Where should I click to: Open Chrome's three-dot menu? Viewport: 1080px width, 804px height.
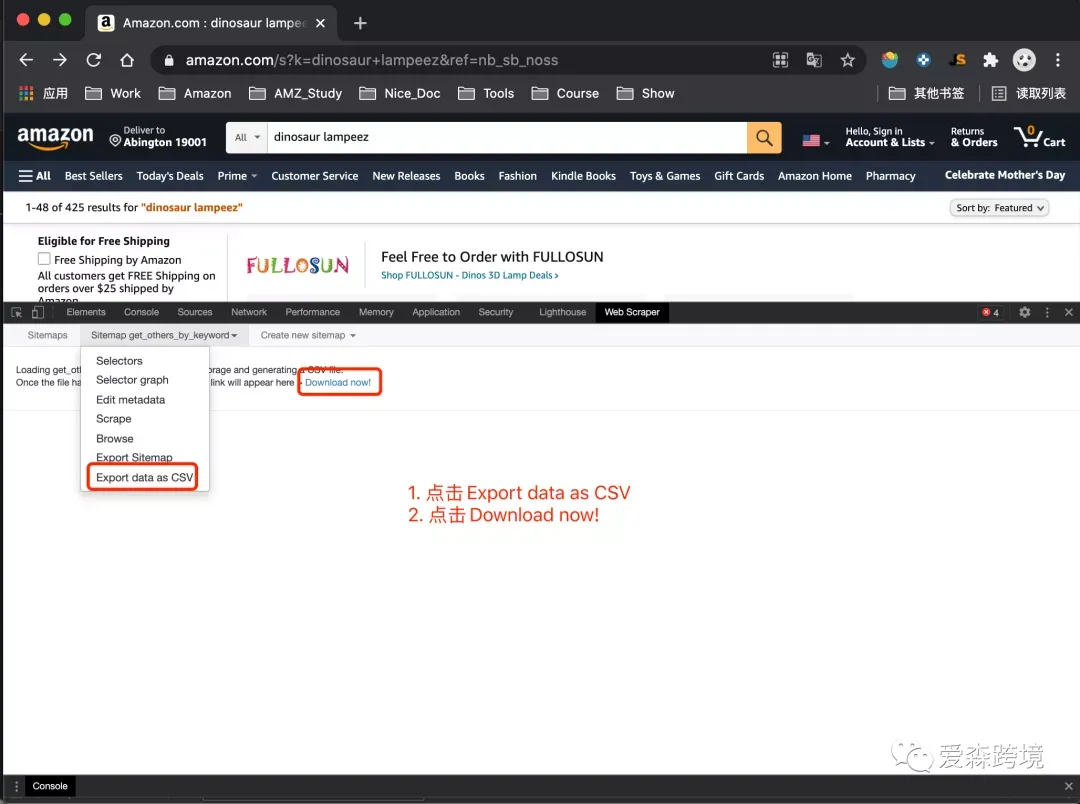click(1058, 60)
